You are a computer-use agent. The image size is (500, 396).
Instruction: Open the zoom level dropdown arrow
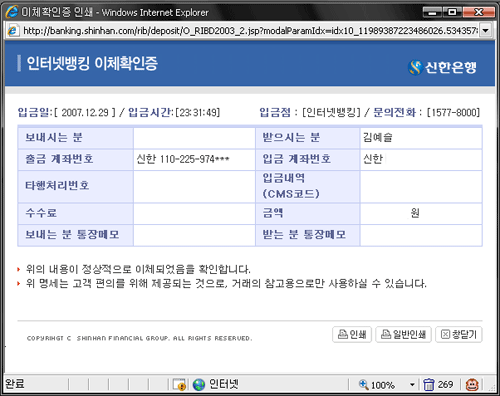(x=412, y=385)
